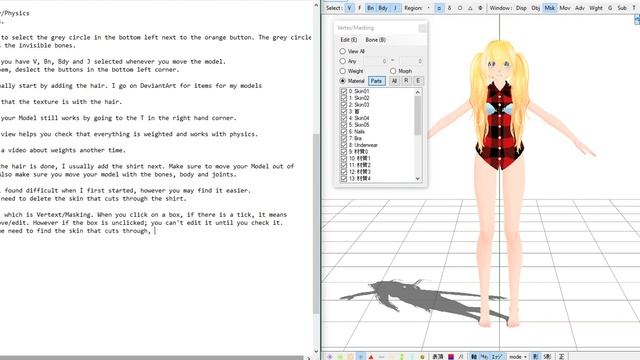Screen dimensions: 640x360
Task: Toggle the 表頂 display button
Action: pos(438,357)
